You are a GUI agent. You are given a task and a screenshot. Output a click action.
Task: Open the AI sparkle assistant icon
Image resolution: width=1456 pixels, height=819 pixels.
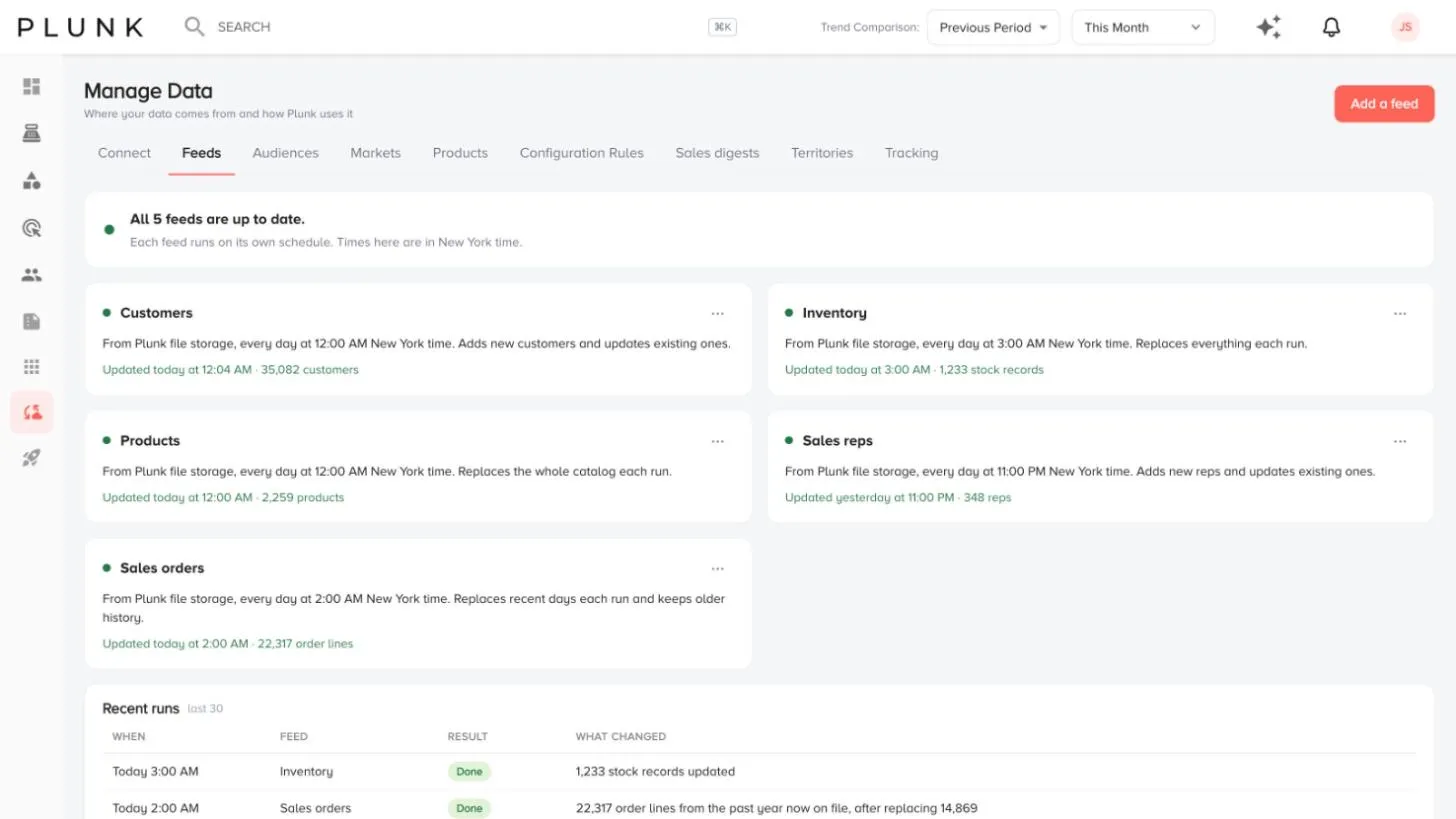point(1269,27)
